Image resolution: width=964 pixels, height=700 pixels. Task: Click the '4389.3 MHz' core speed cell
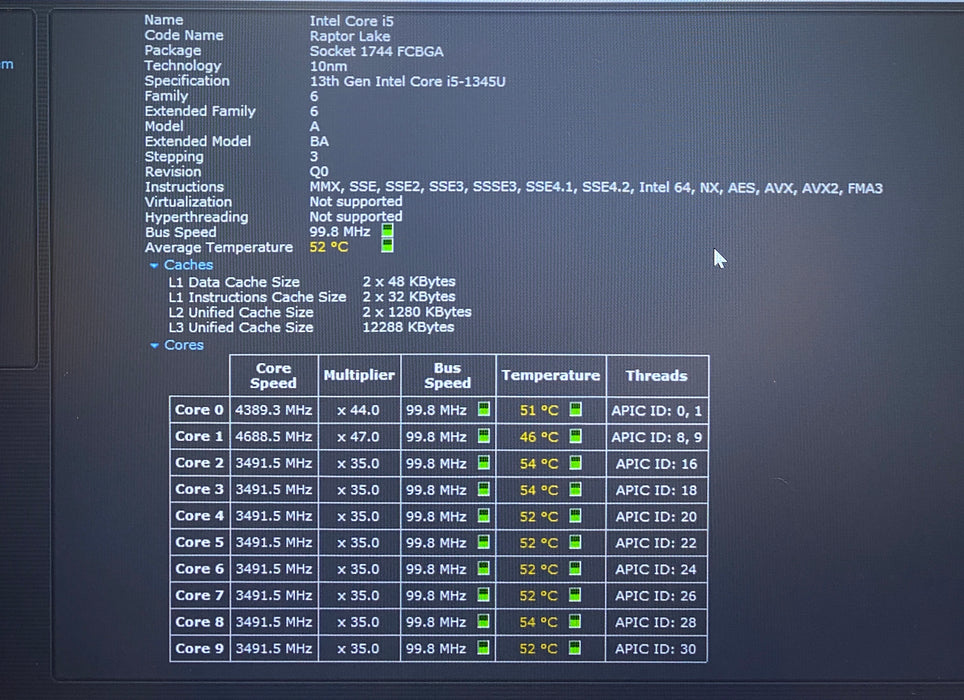pyautogui.click(x=274, y=410)
